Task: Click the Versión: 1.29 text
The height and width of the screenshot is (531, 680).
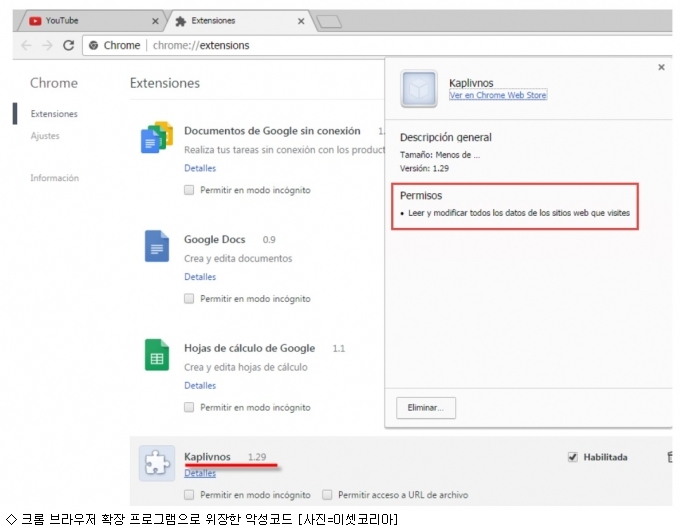Action: [424, 168]
